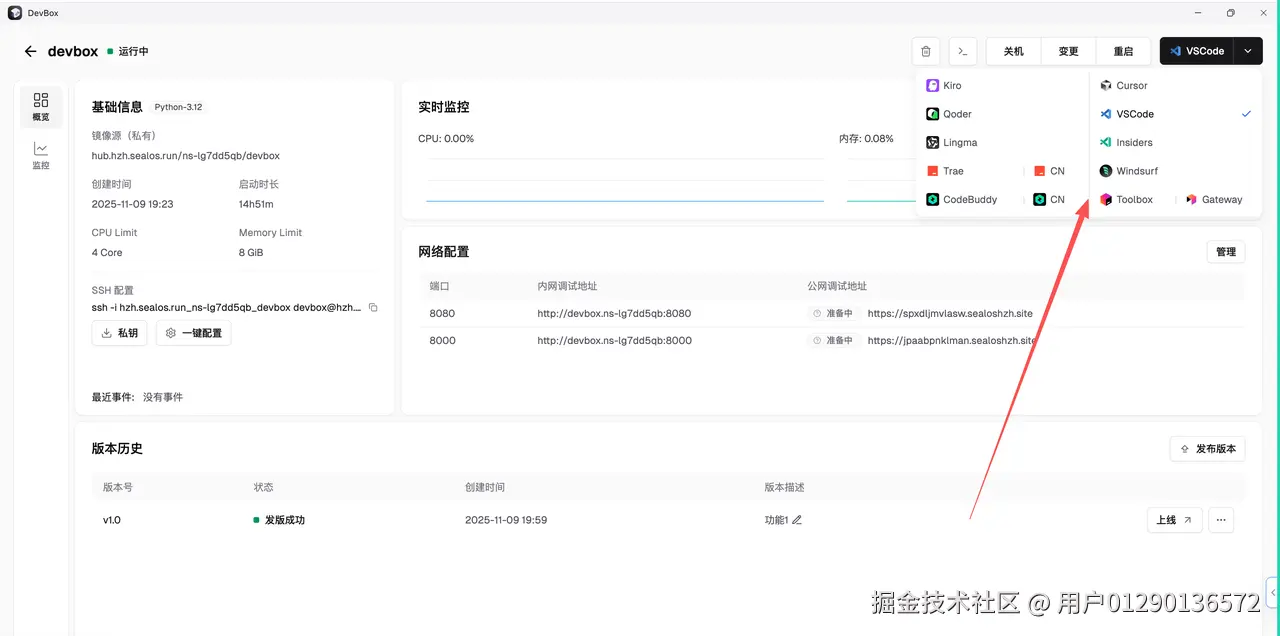Select the CN option next to CodeBuddy
This screenshot has height=636, width=1280.
1049,200
